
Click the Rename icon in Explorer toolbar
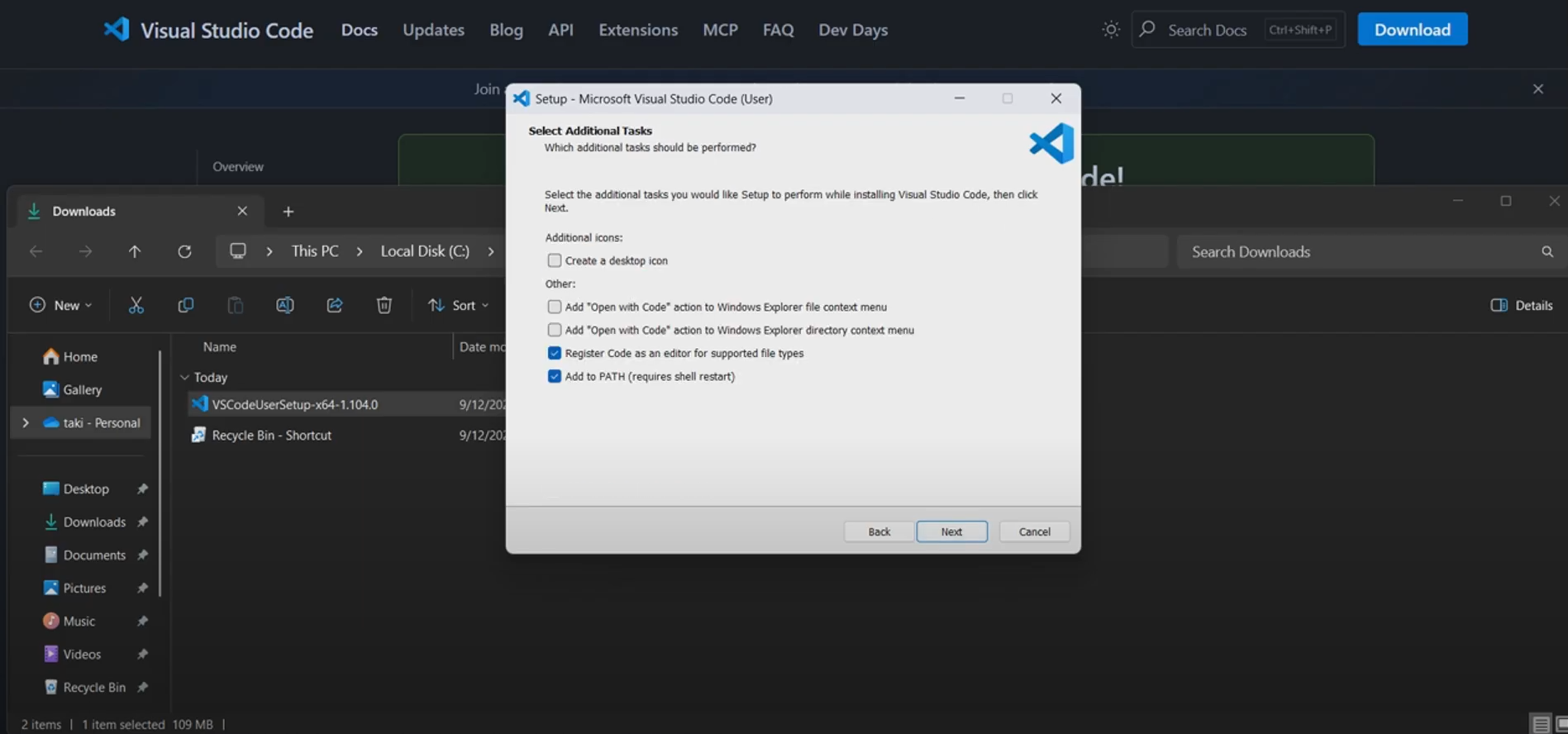(285, 305)
